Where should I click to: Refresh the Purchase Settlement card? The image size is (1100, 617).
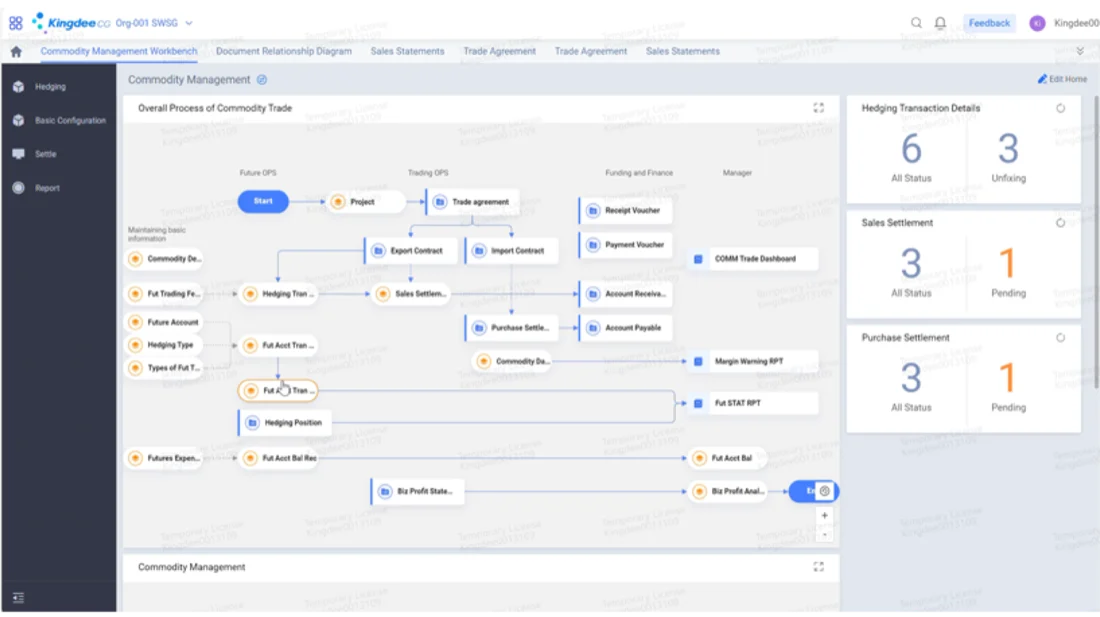(x=1061, y=337)
